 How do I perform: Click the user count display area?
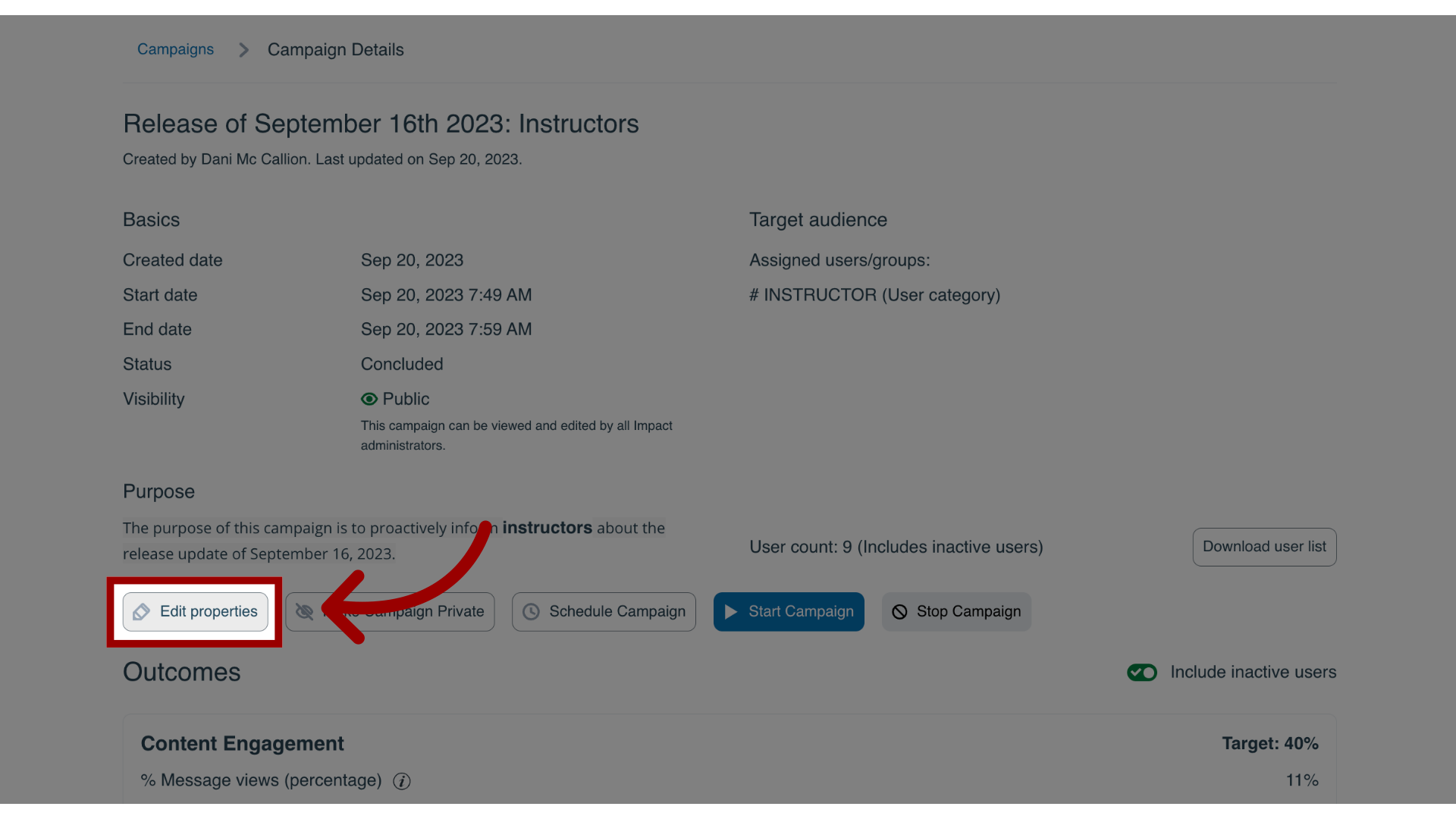click(x=896, y=547)
